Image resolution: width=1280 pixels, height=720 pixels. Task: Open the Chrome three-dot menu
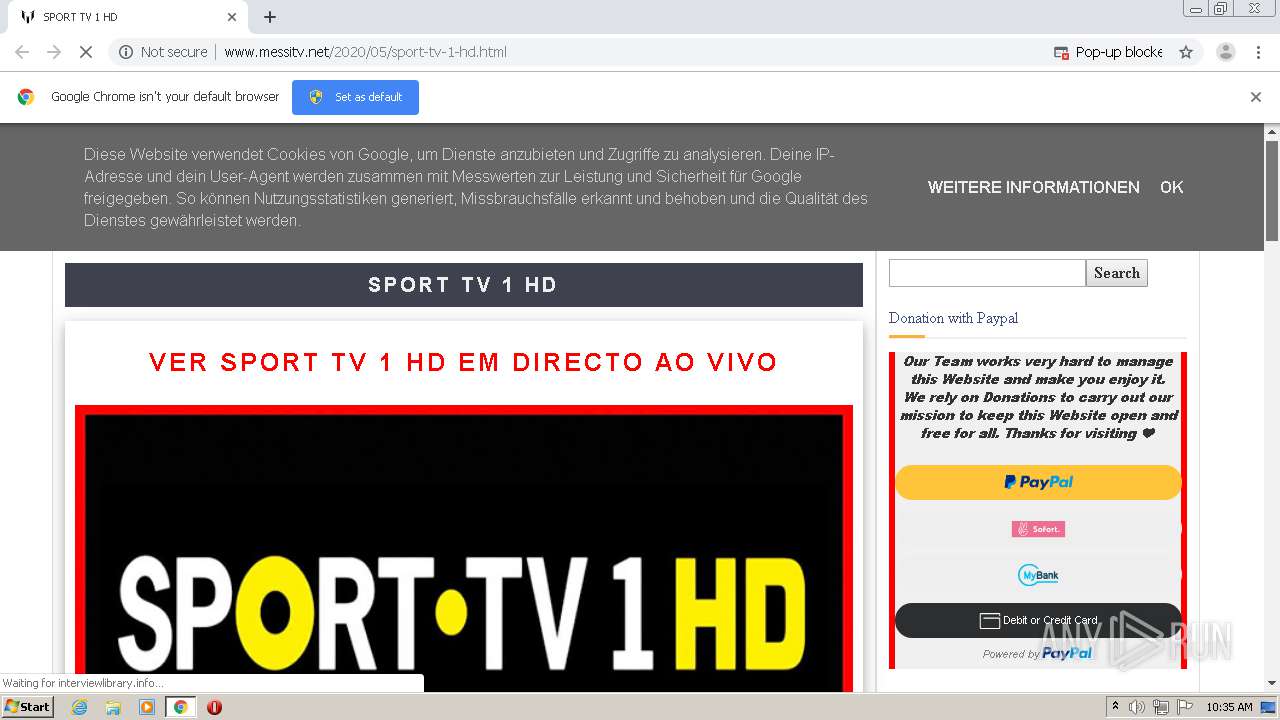coord(1259,52)
